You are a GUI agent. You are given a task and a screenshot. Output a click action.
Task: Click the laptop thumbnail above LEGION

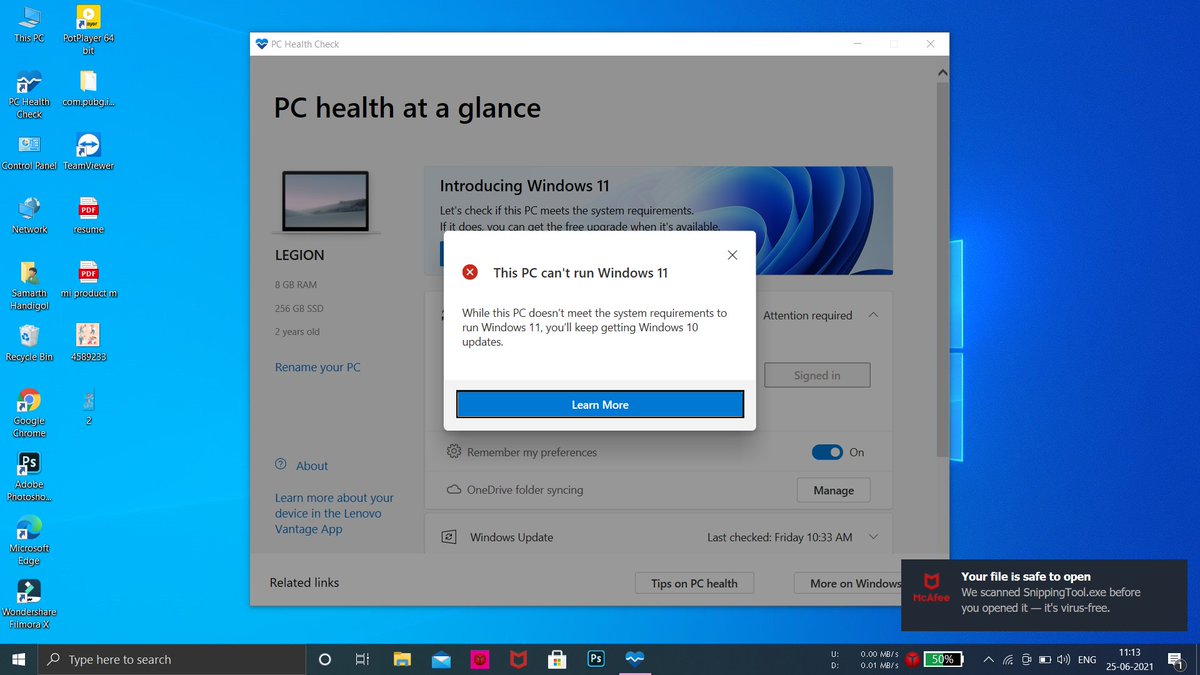pos(325,203)
